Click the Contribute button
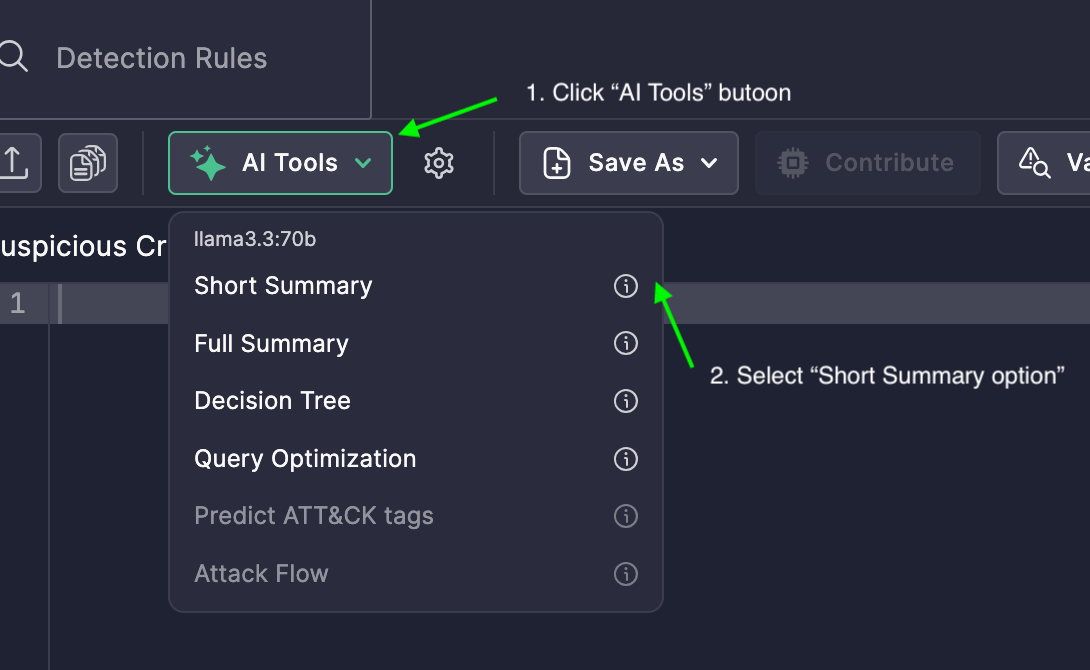 866,163
